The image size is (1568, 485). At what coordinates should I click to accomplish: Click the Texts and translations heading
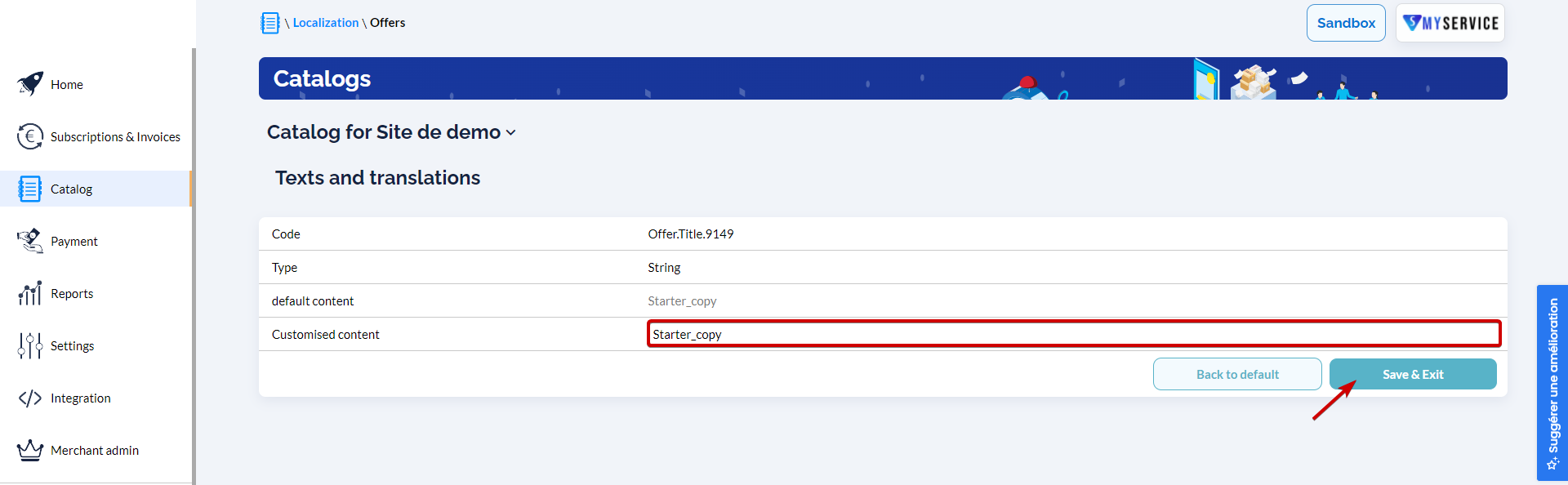coord(377,178)
